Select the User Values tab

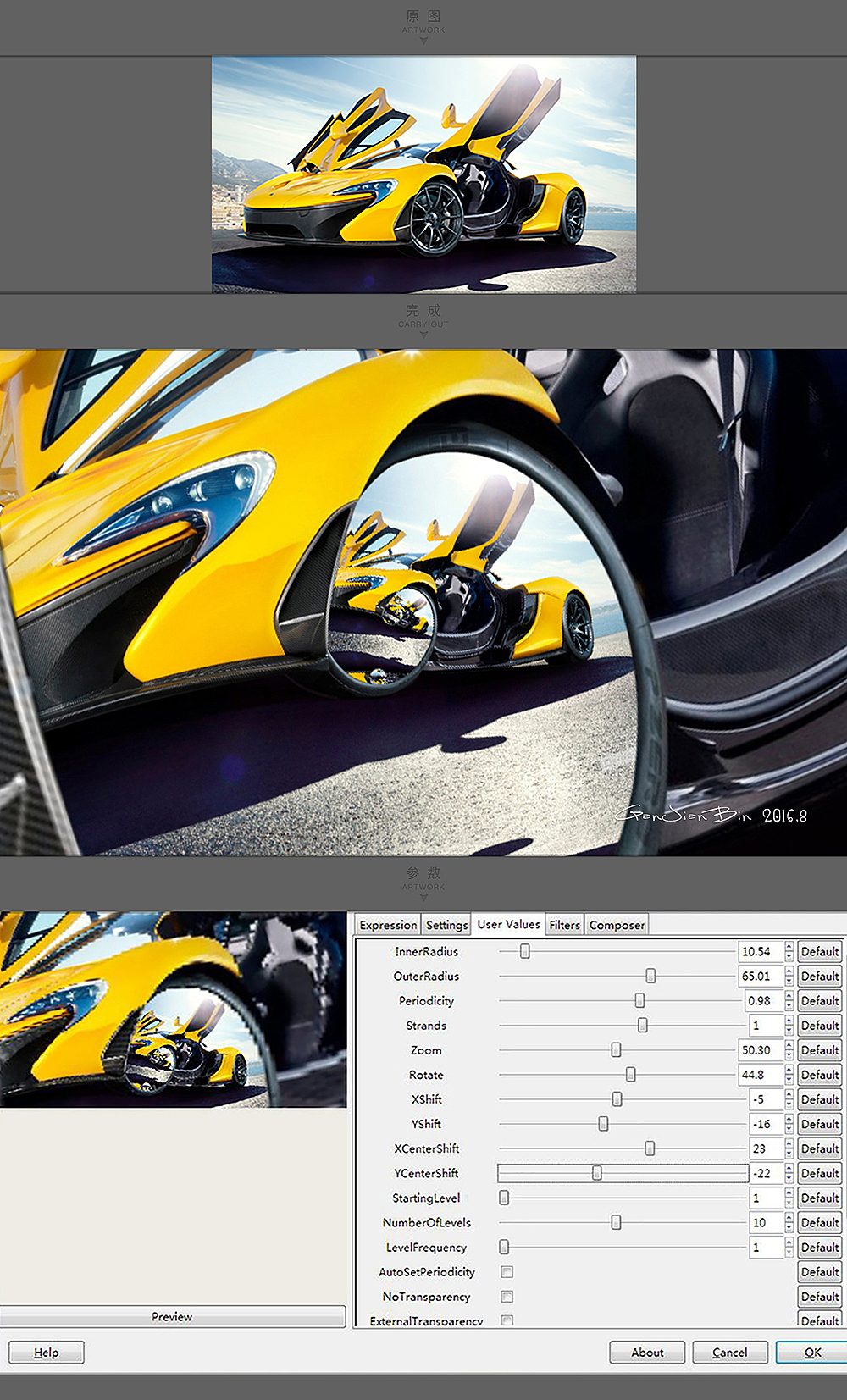coord(508,924)
